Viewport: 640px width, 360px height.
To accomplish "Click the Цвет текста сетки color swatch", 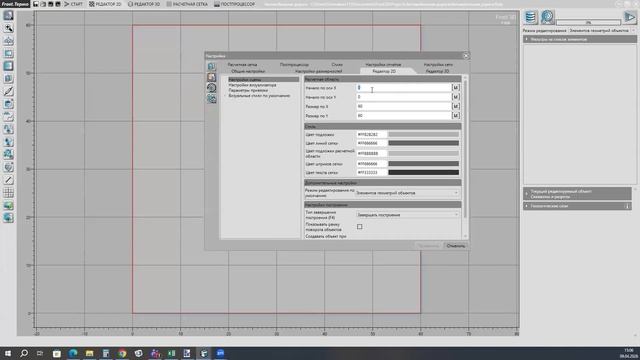I will (x=423, y=172).
